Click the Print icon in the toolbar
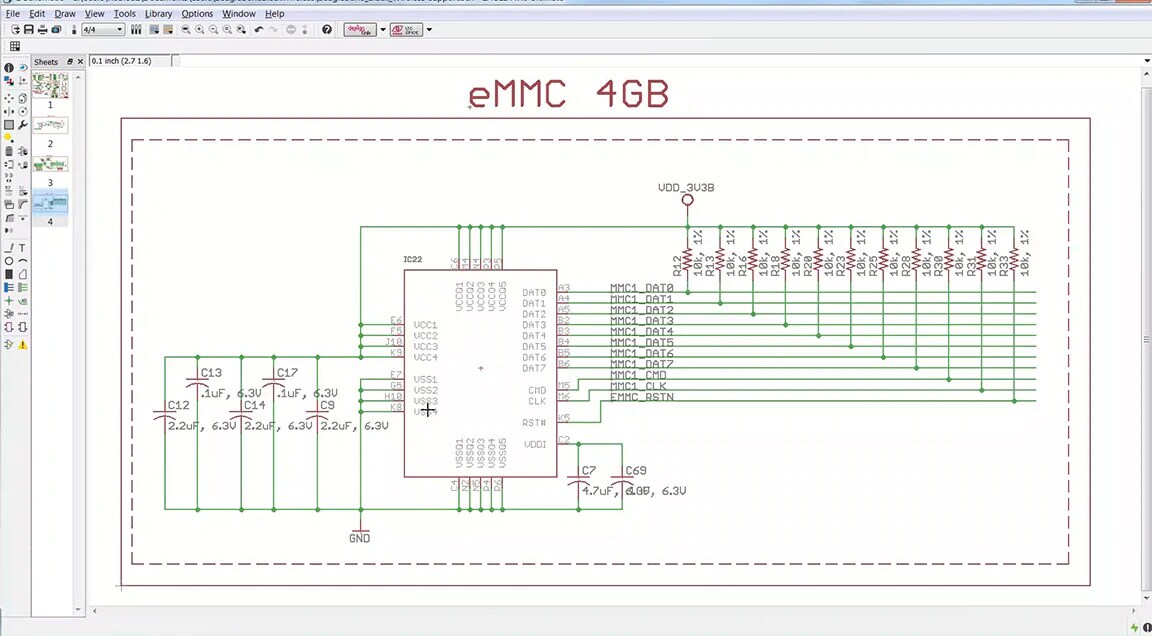 (44, 30)
